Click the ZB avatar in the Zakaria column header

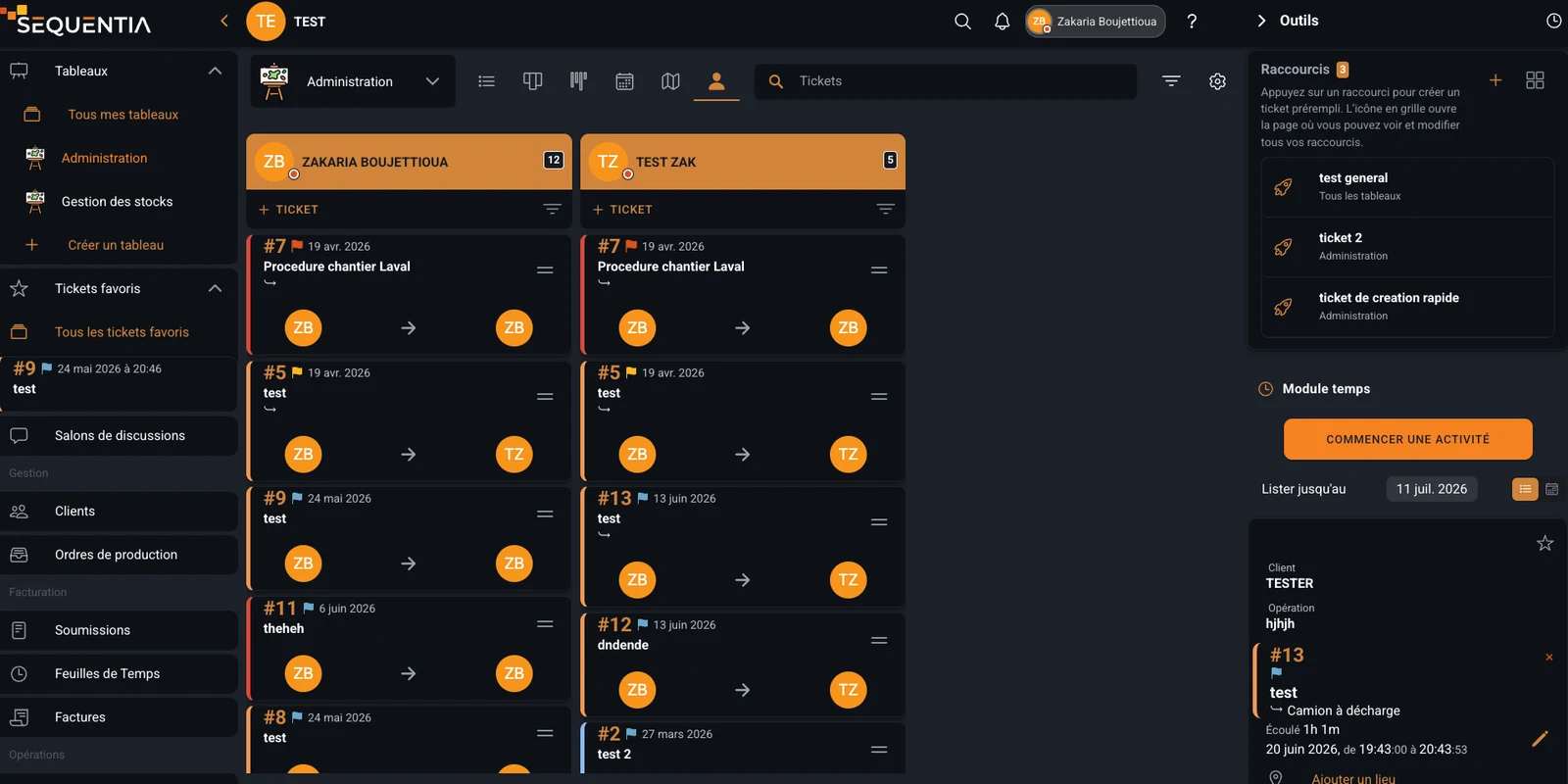[x=274, y=162]
